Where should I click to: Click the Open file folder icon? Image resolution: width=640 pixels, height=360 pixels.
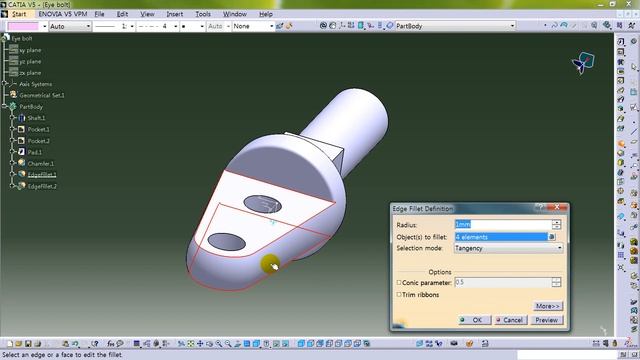pyautogui.click(x=19, y=344)
